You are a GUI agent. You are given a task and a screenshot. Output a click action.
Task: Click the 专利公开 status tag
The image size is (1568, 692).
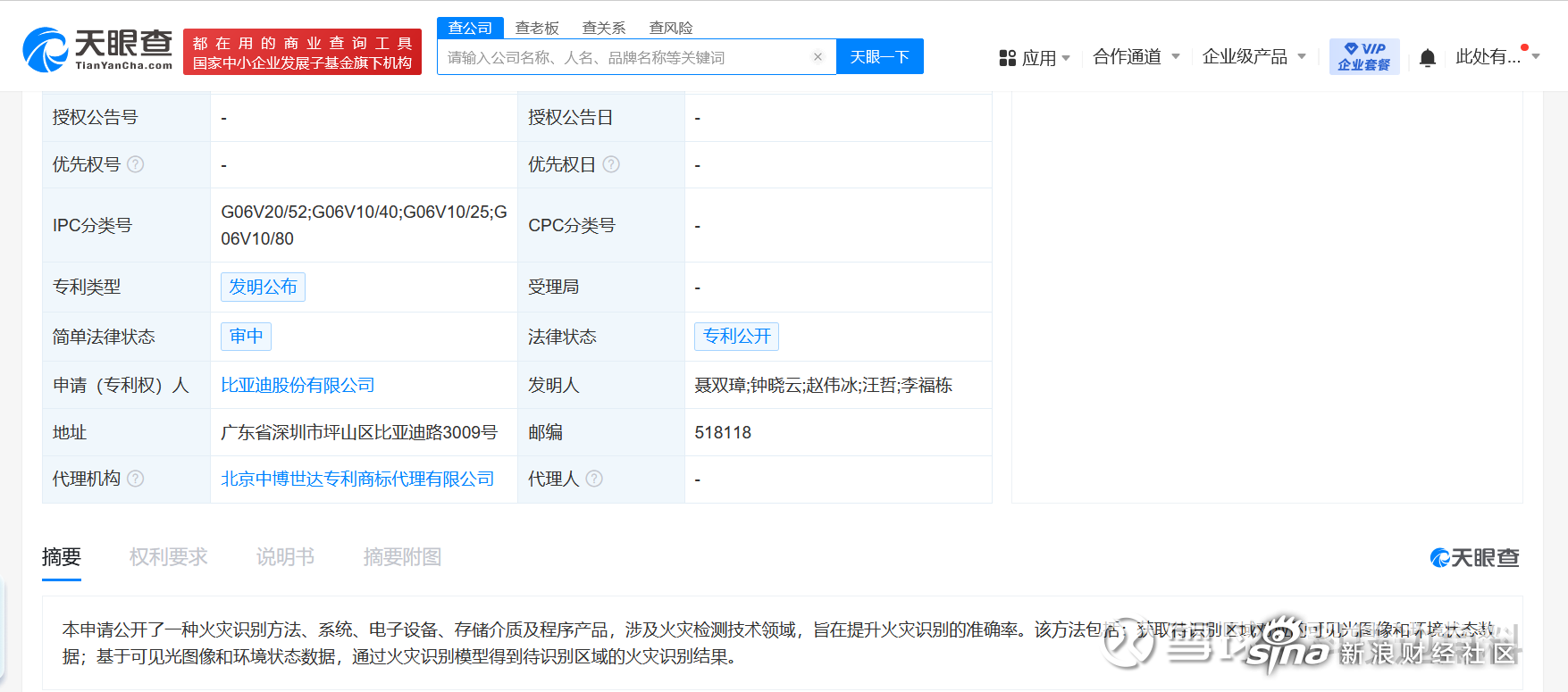point(737,336)
